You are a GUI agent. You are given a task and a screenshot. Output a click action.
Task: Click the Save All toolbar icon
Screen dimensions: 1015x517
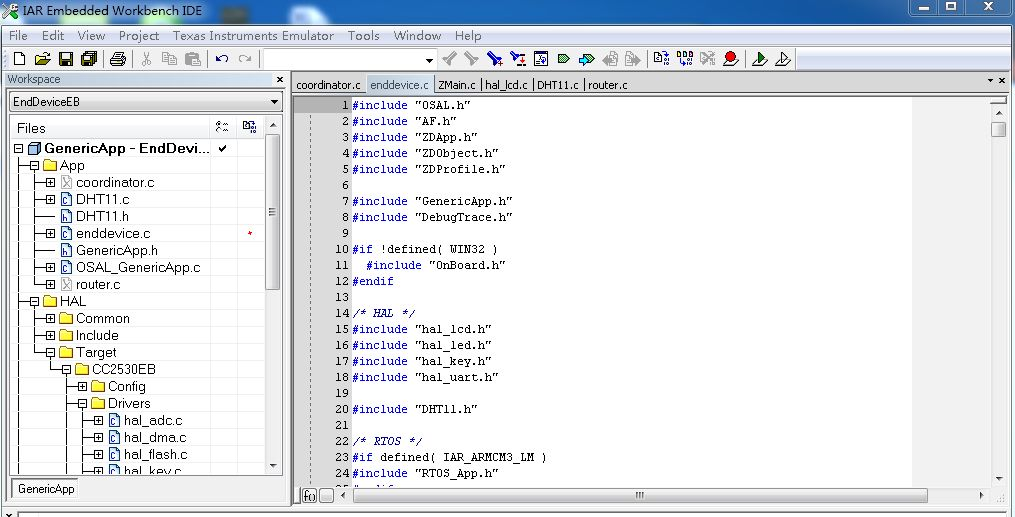tap(88, 59)
